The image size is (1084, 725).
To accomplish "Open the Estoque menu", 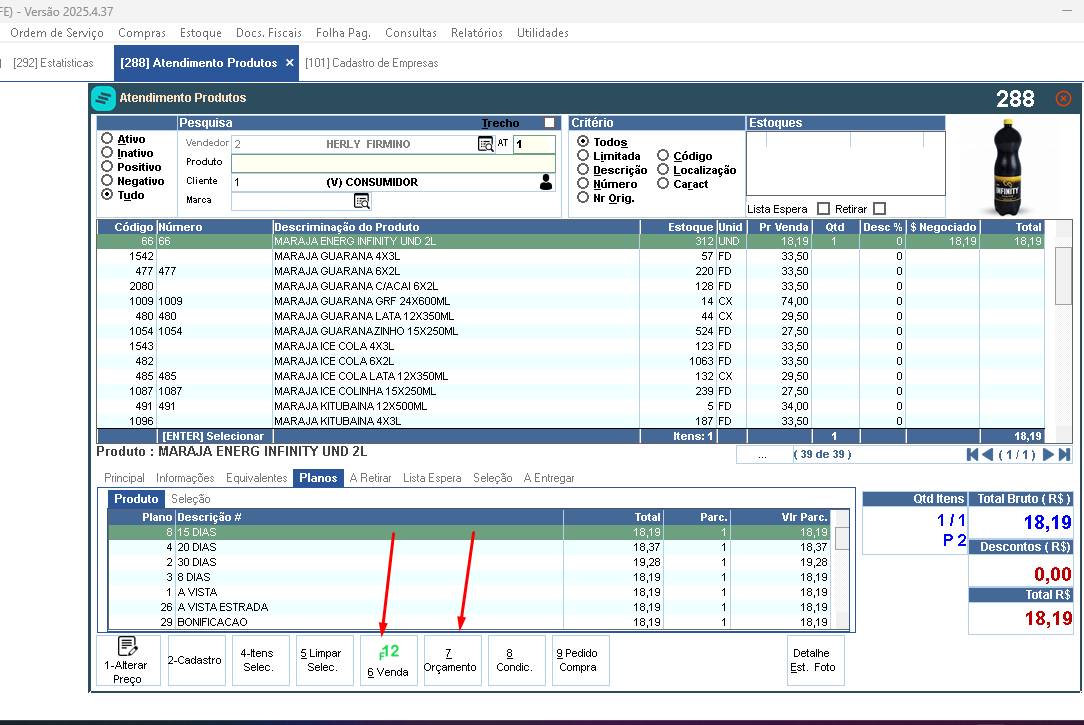I will point(200,32).
